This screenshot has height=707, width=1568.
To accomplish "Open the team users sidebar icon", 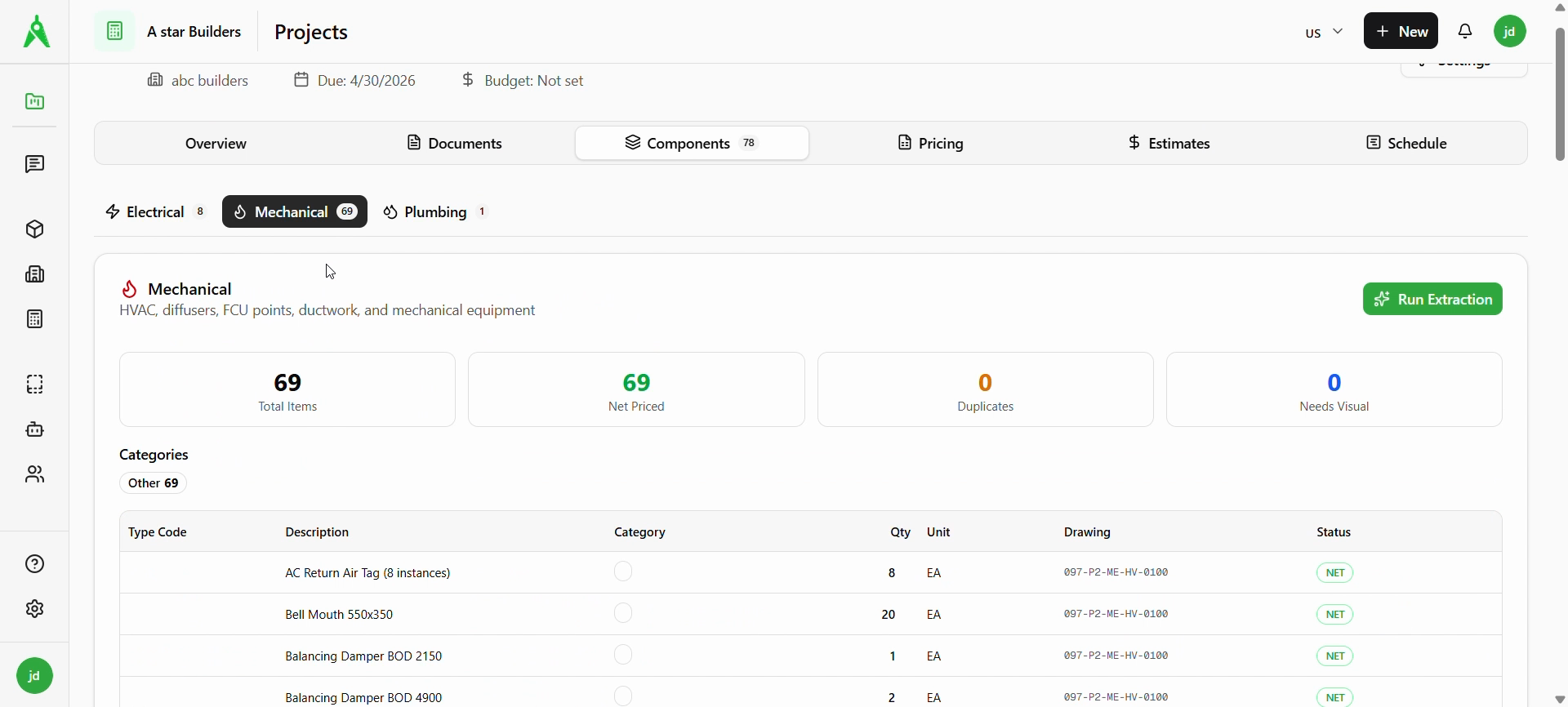I will pos(34,474).
